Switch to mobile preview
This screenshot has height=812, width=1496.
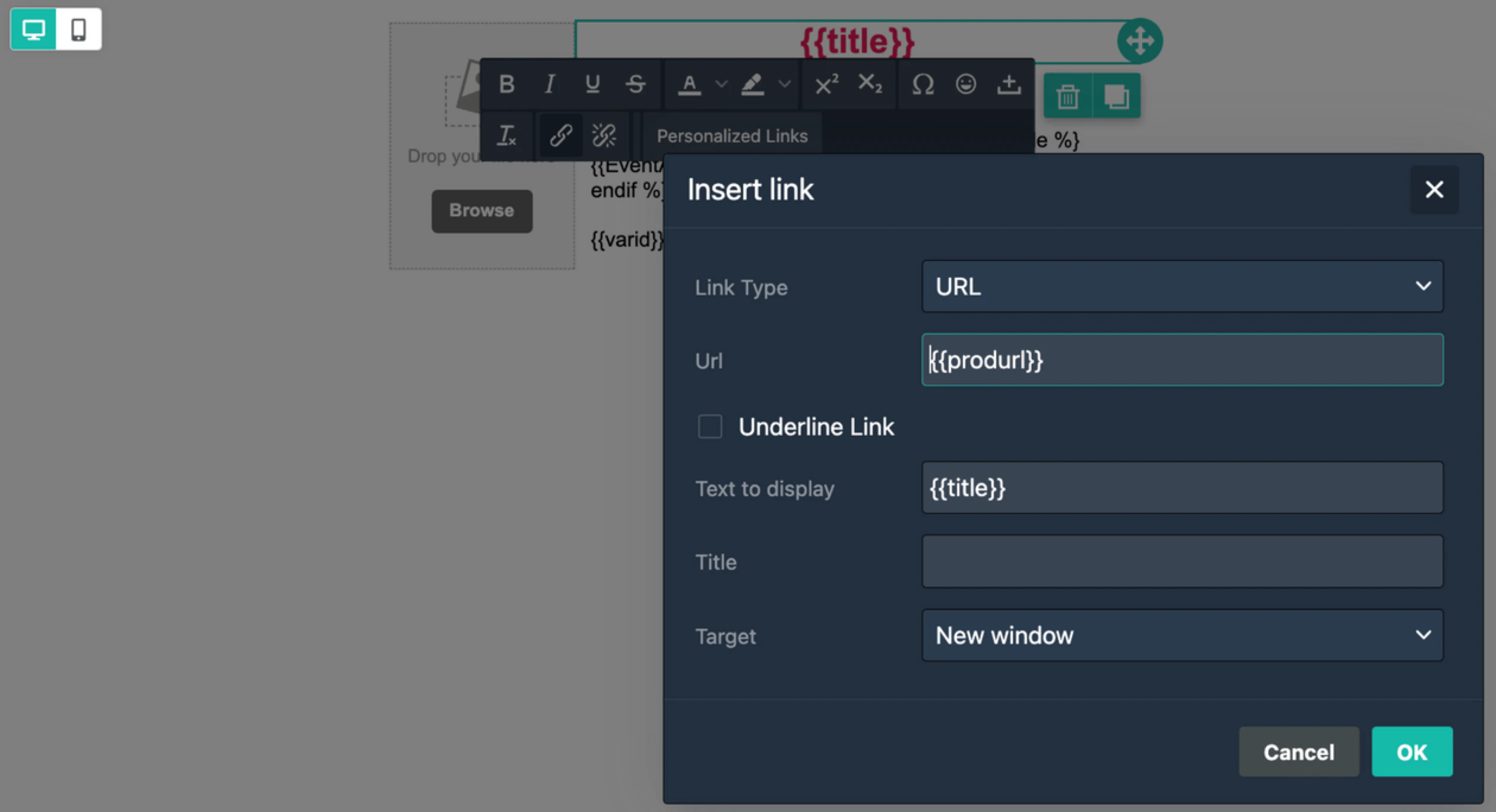78,29
